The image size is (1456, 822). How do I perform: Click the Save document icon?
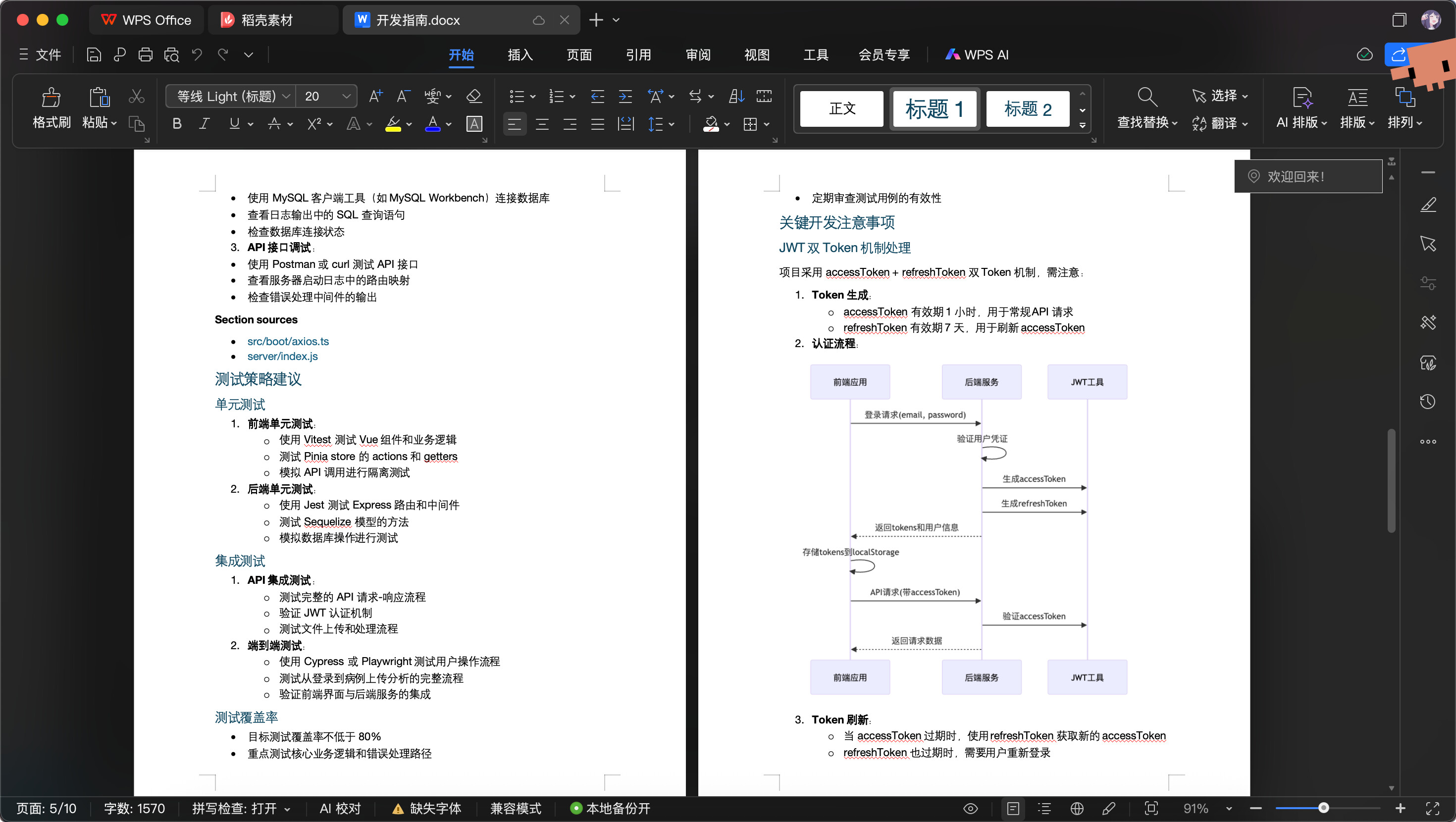pyautogui.click(x=94, y=55)
